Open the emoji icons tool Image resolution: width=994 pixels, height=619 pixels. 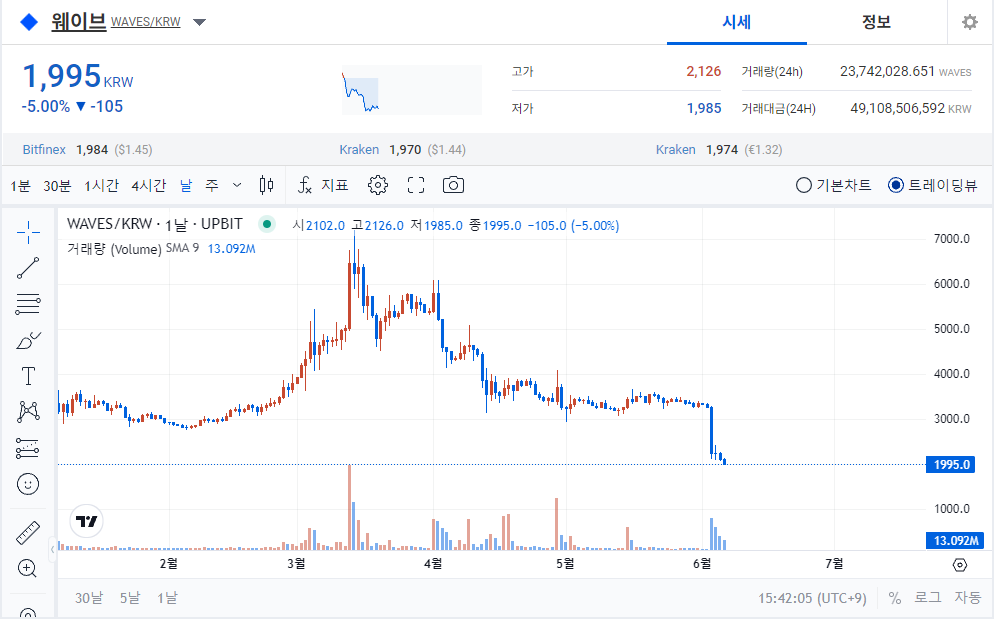click(x=28, y=485)
